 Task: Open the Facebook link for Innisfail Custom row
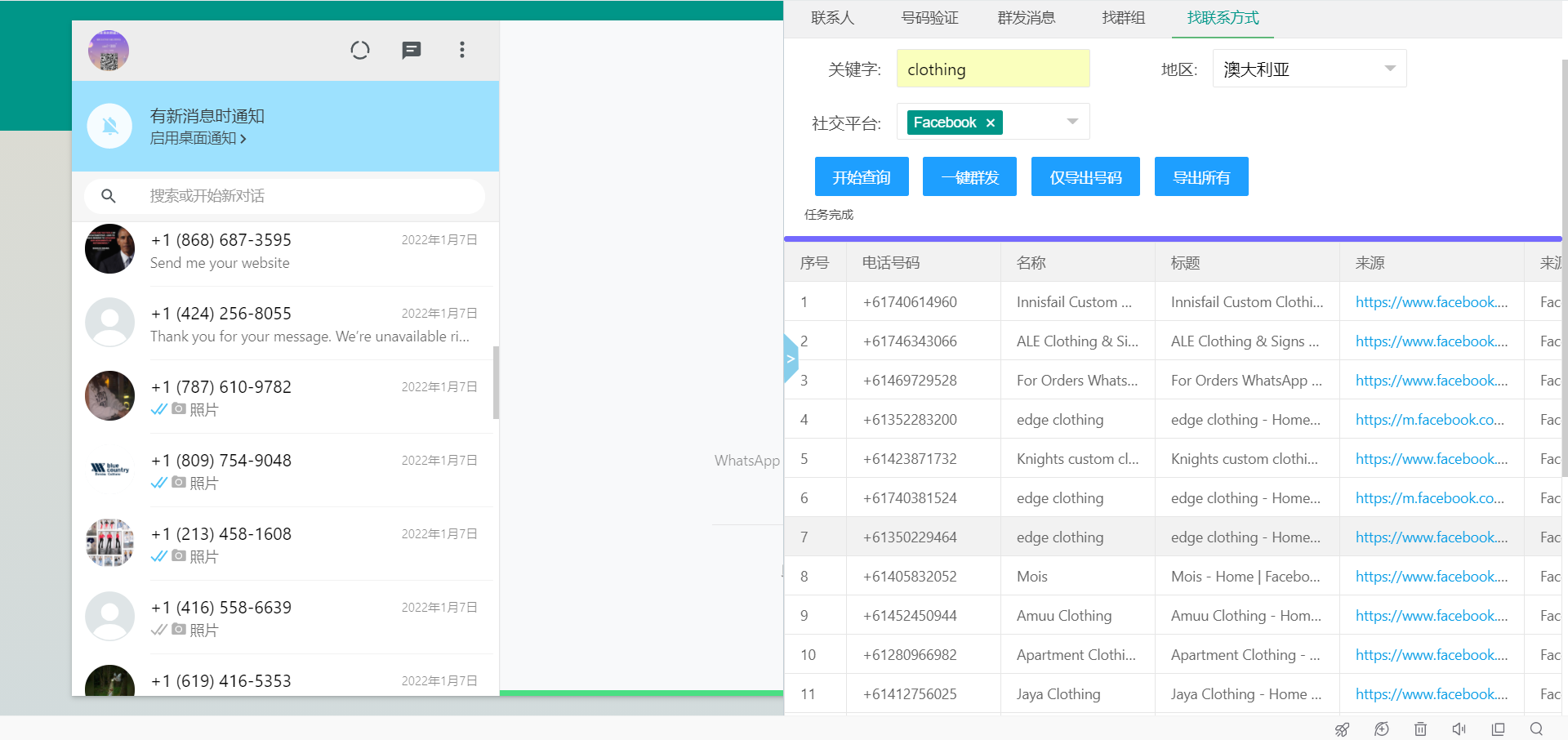click(1431, 302)
